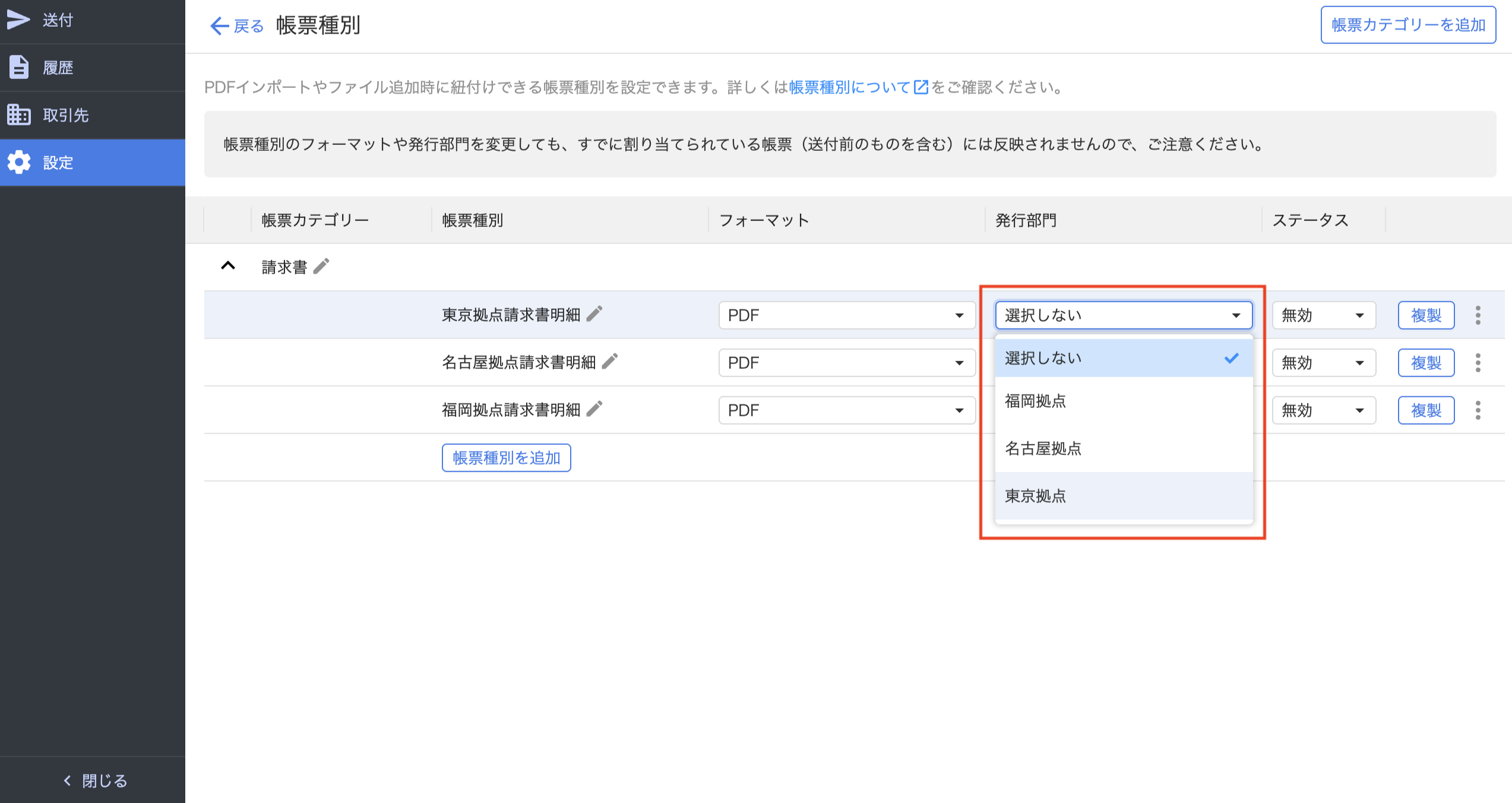Open 無効 status dropdown for 名古屋拠点請求書明細
Image resolution: width=1512 pixels, height=803 pixels.
click(x=1323, y=362)
